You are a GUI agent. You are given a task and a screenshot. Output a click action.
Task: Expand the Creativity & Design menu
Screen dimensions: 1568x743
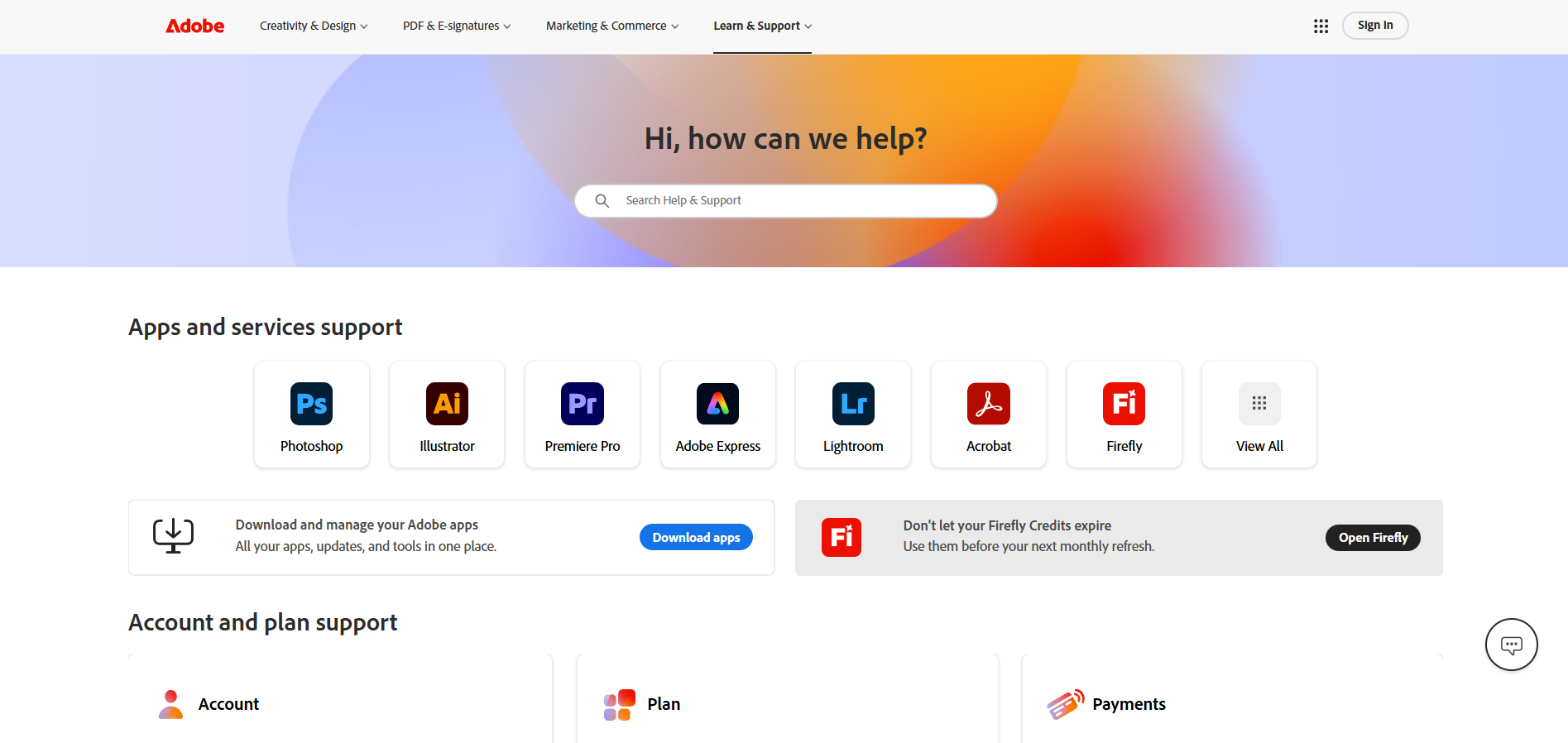tap(314, 26)
